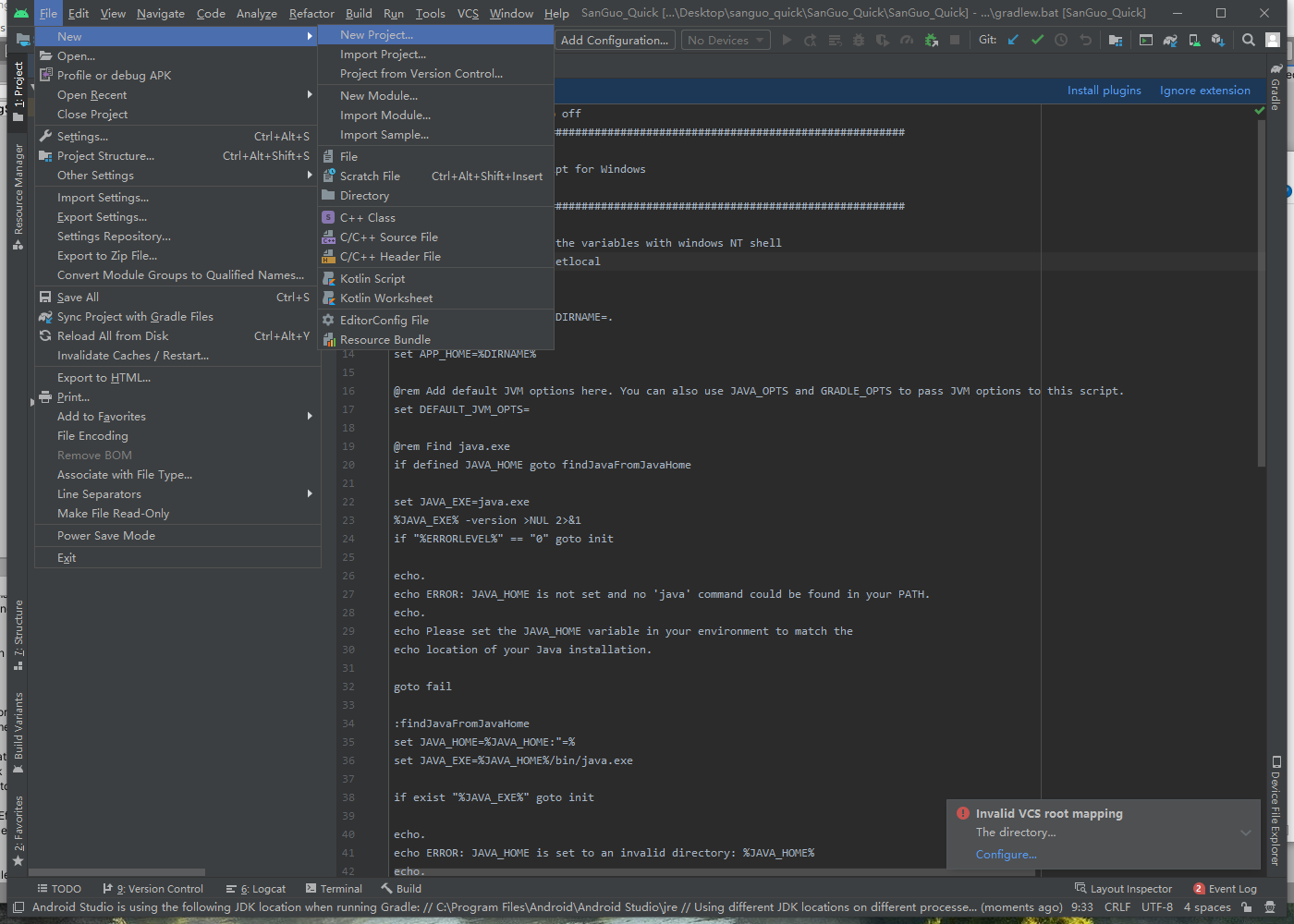Open Logcat tool window
Screen dimensions: 1294x924
click(x=256, y=889)
